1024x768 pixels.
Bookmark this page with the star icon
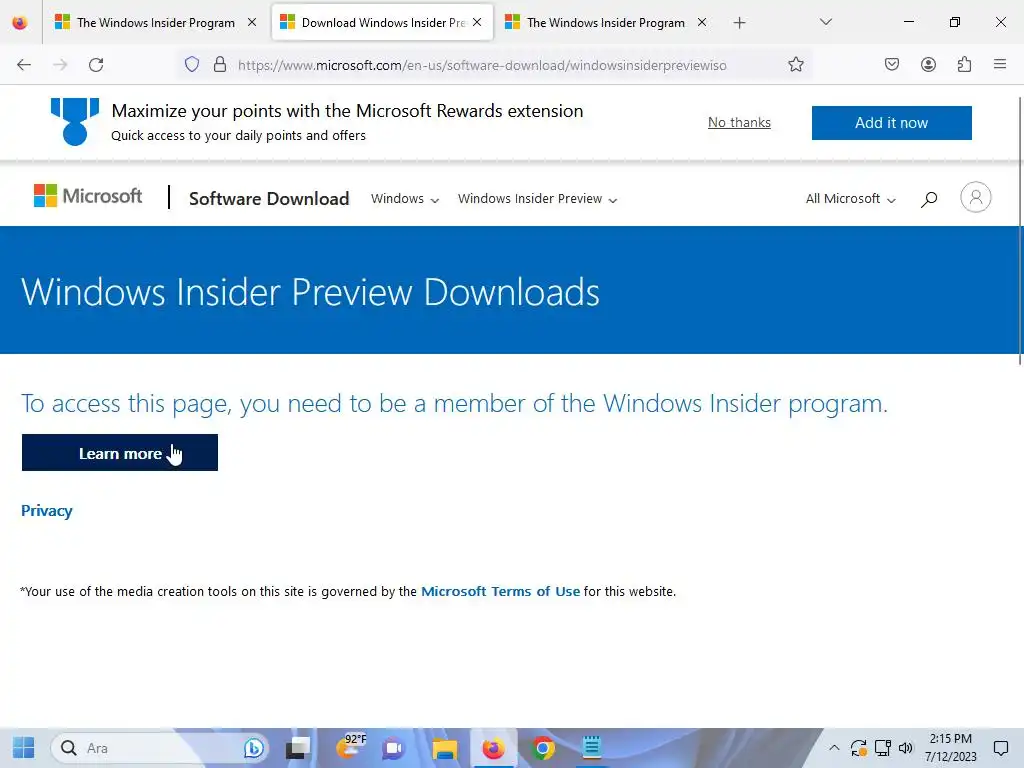coord(795,65)
